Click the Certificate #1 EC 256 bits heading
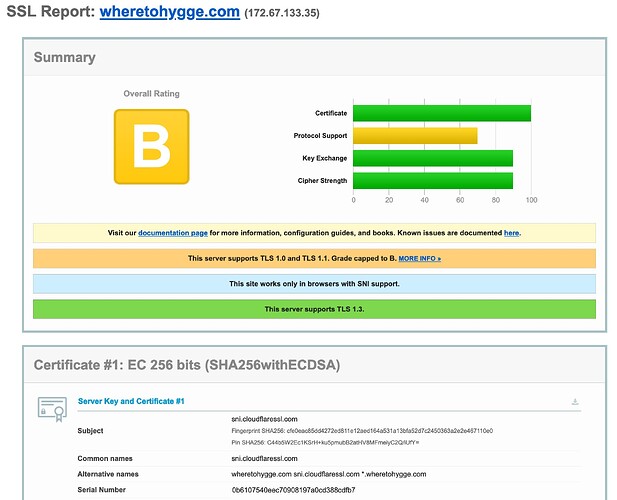The width and height of the screenshot is (617, 500). click(x=187, y=365)
